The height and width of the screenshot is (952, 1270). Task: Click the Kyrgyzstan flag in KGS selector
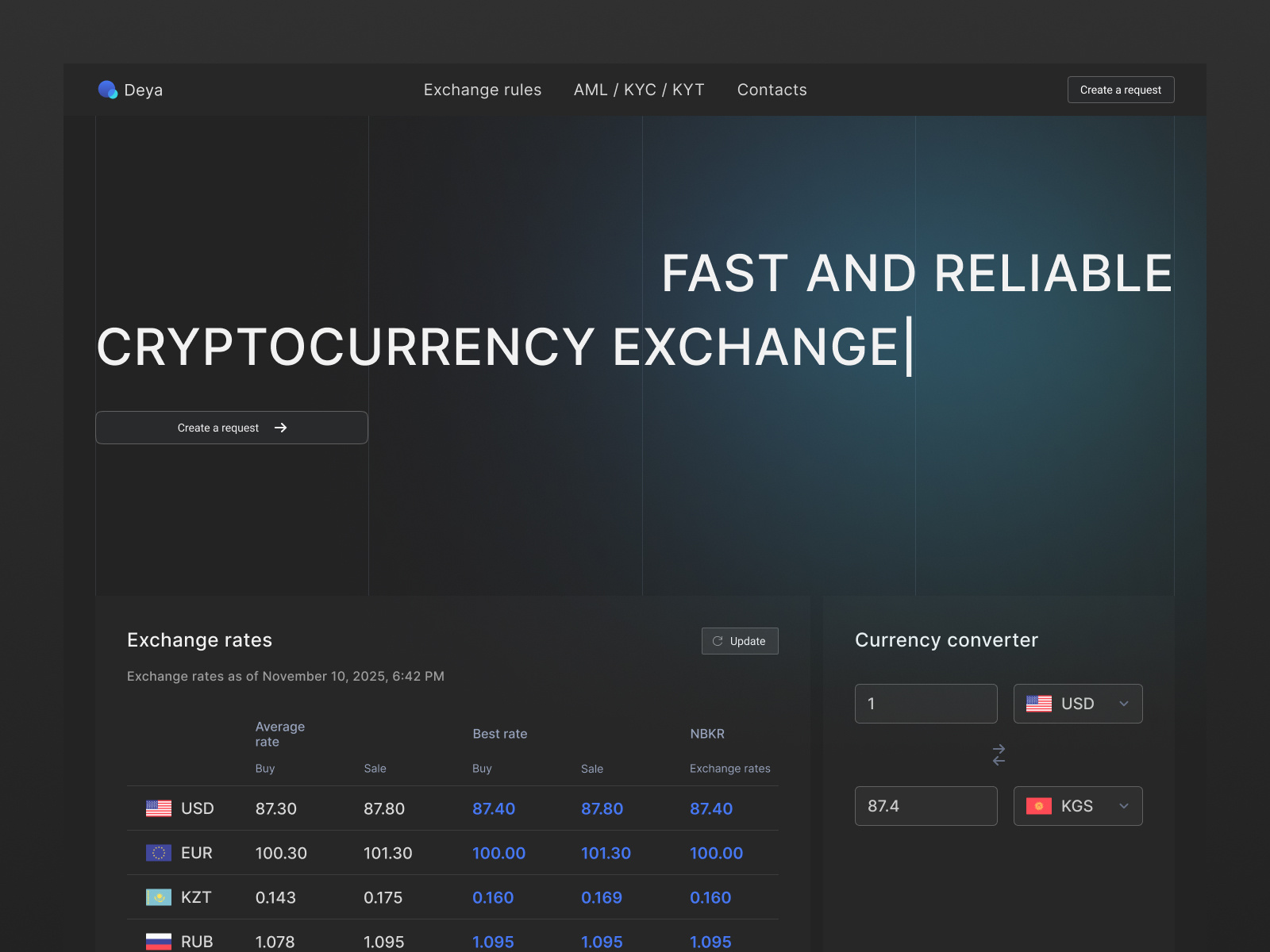[1041, 806]
